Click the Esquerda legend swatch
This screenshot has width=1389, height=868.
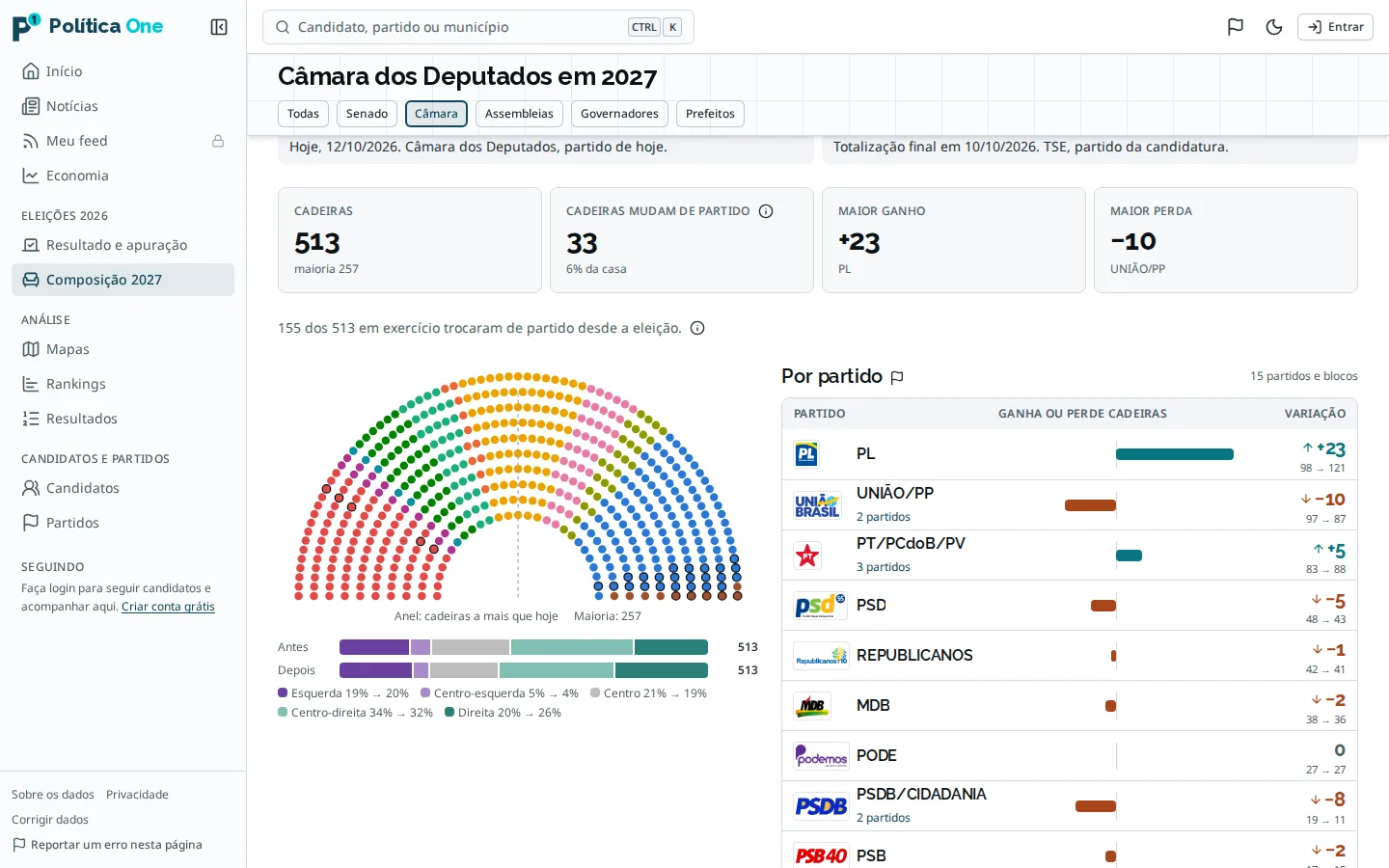point(283,692)
